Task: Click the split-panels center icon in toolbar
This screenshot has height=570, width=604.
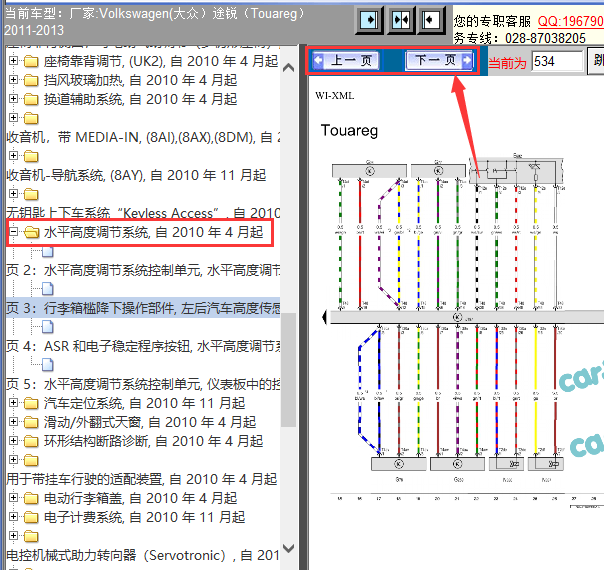Action: click(x=401, y=20)
